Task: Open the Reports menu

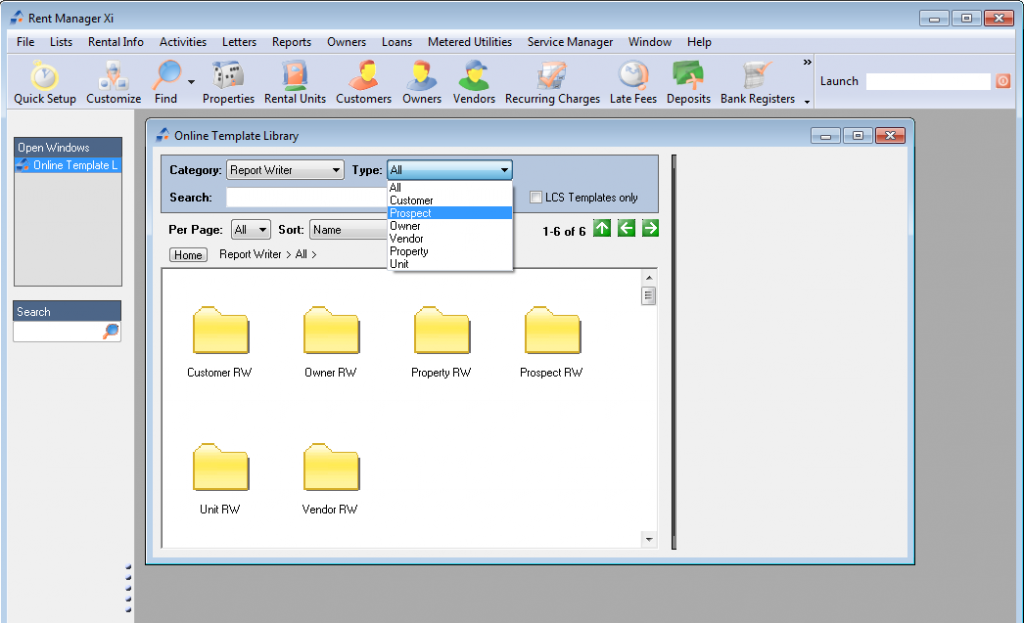Action: pyautogui.click(x=291, y=42)
